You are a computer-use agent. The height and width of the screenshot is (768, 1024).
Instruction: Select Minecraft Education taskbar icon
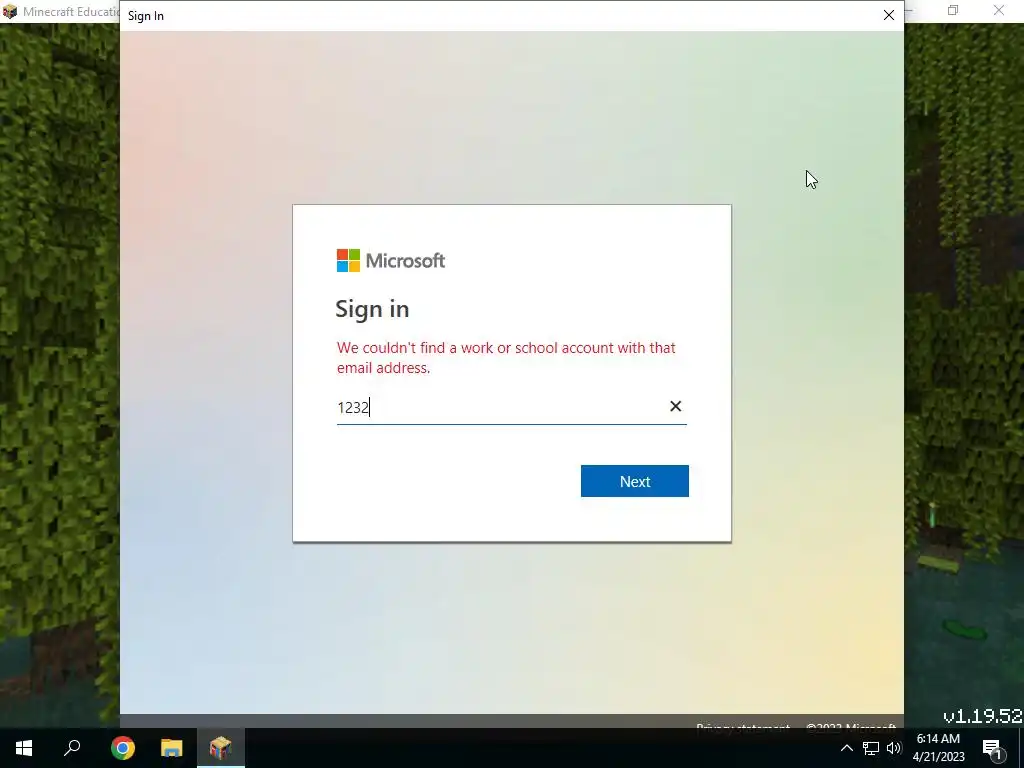[221, 748]
